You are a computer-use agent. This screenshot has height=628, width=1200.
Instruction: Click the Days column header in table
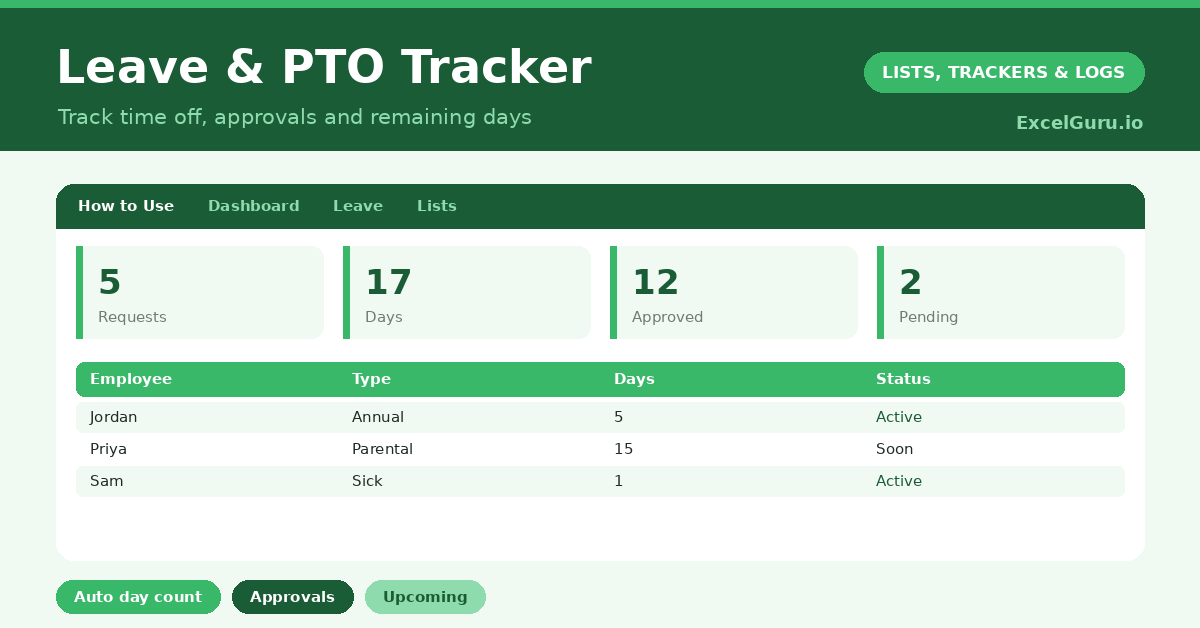pos(634,379)
